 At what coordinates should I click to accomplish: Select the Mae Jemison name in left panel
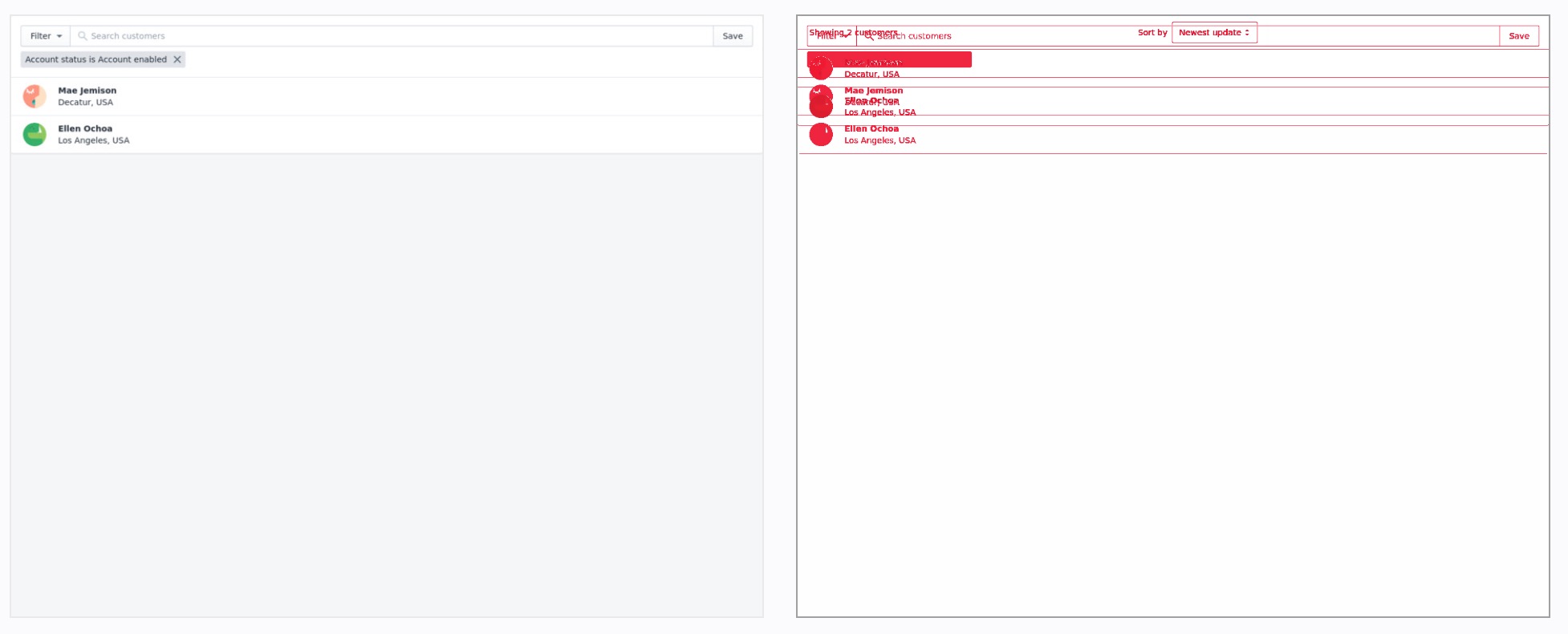[x=87, y=91]
